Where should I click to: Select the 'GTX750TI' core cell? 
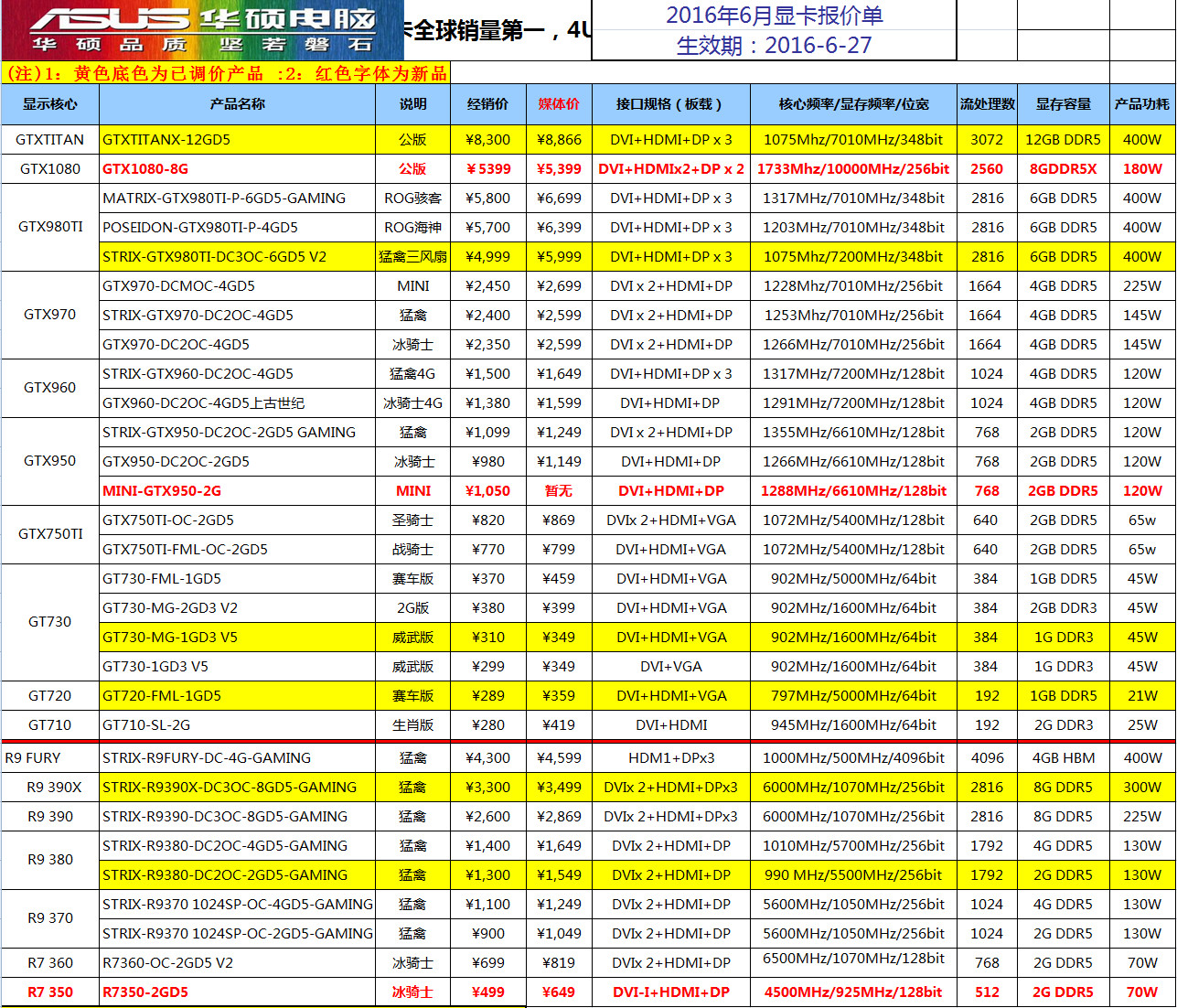50,534
